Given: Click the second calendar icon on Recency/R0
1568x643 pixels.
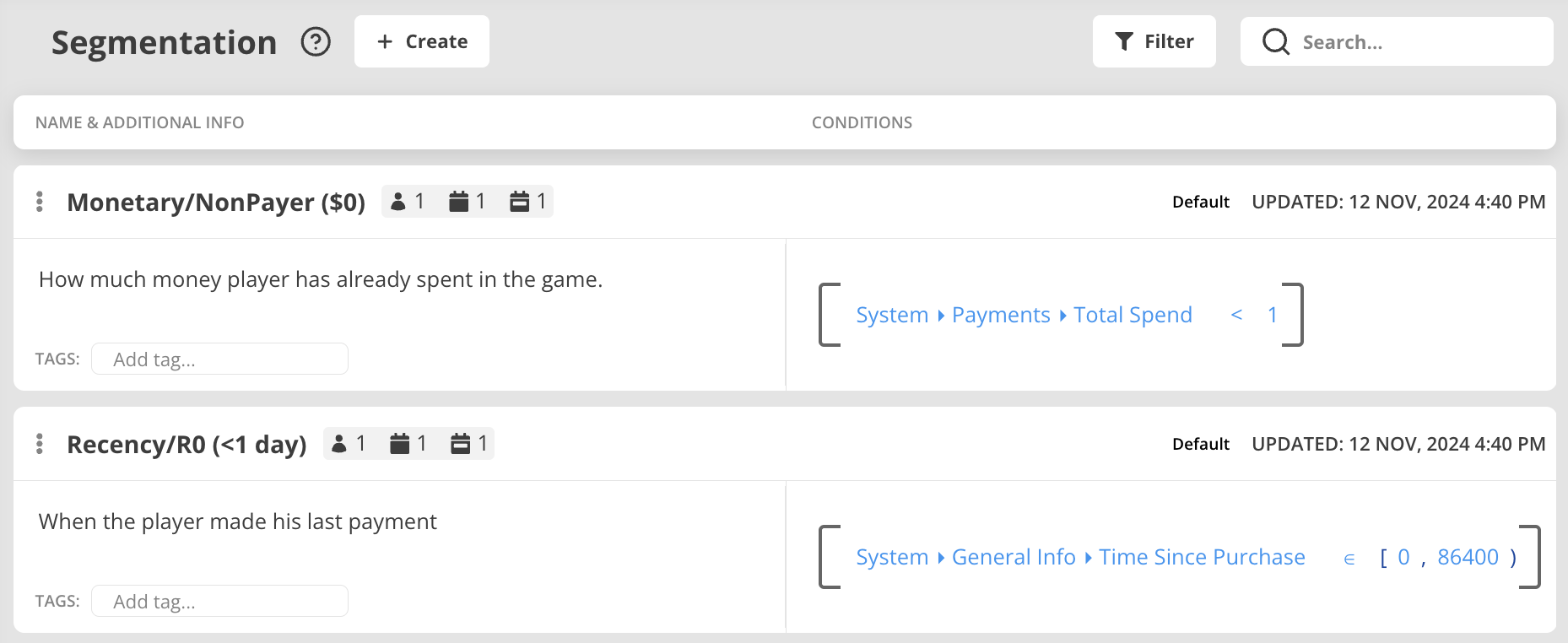Looking at the screenshot, I should click(x=460, y=444).
